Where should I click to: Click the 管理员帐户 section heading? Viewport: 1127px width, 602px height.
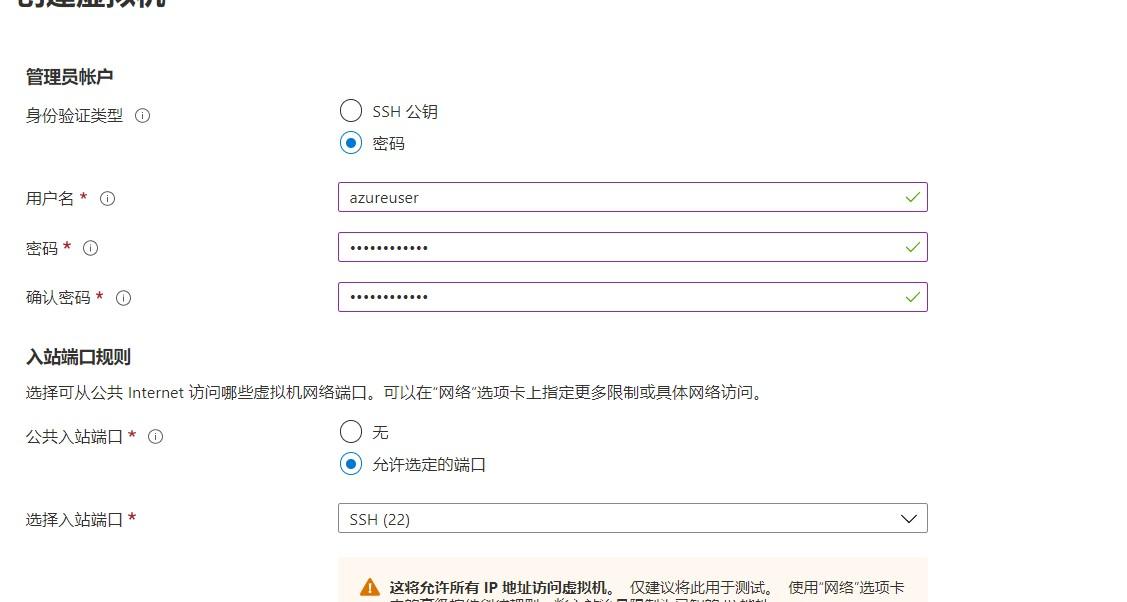pos(74,77)
